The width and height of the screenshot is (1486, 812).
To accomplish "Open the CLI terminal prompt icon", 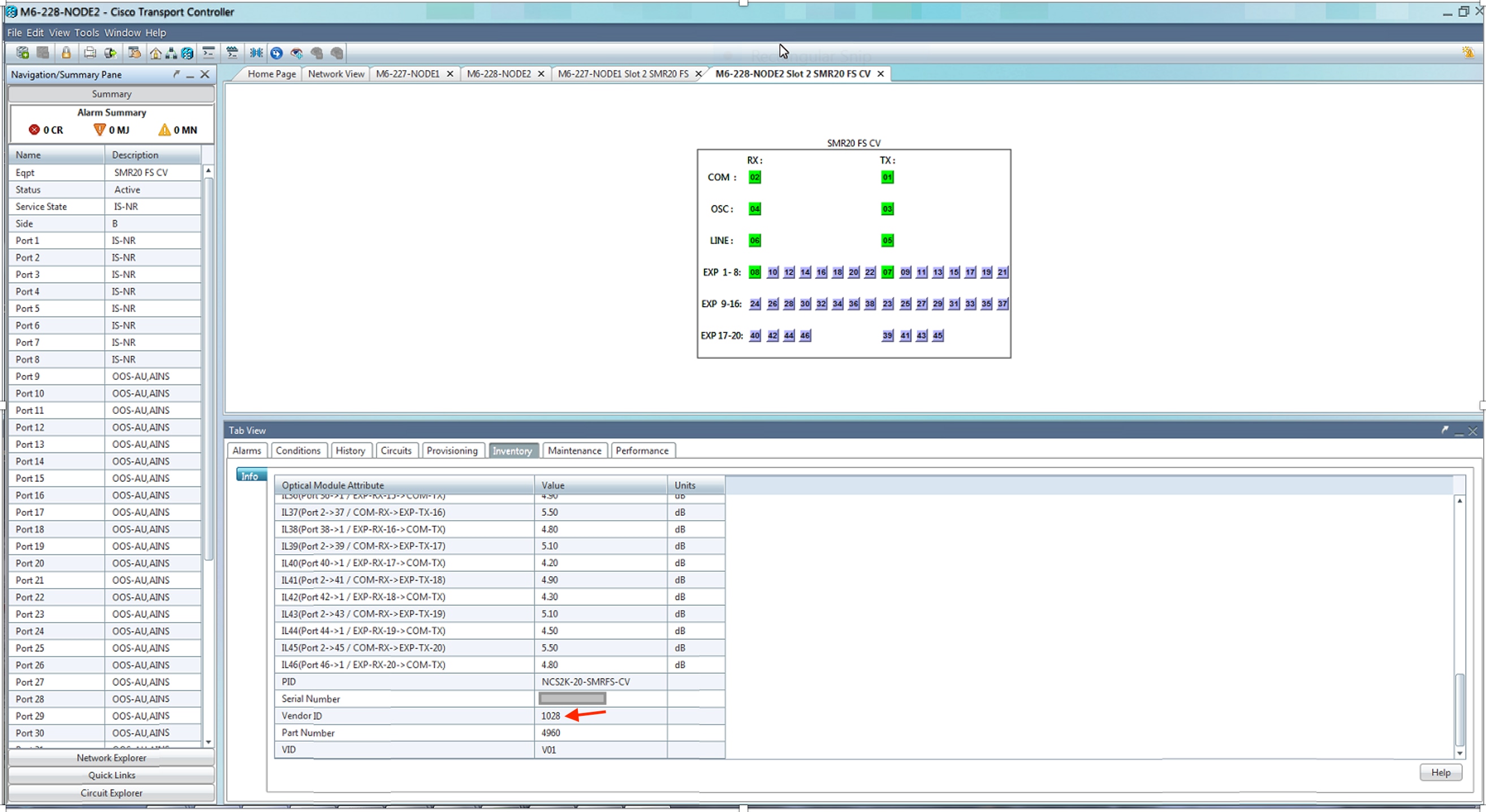I will tap(208, 53).
